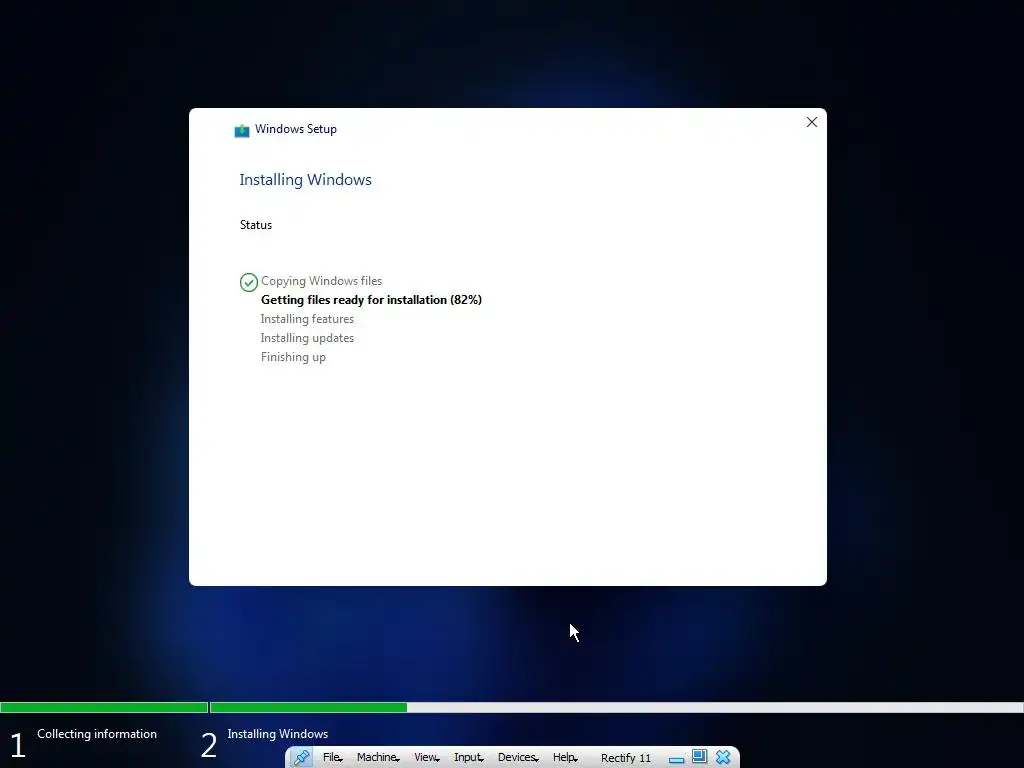Open the Help menu

click(565, 758)
